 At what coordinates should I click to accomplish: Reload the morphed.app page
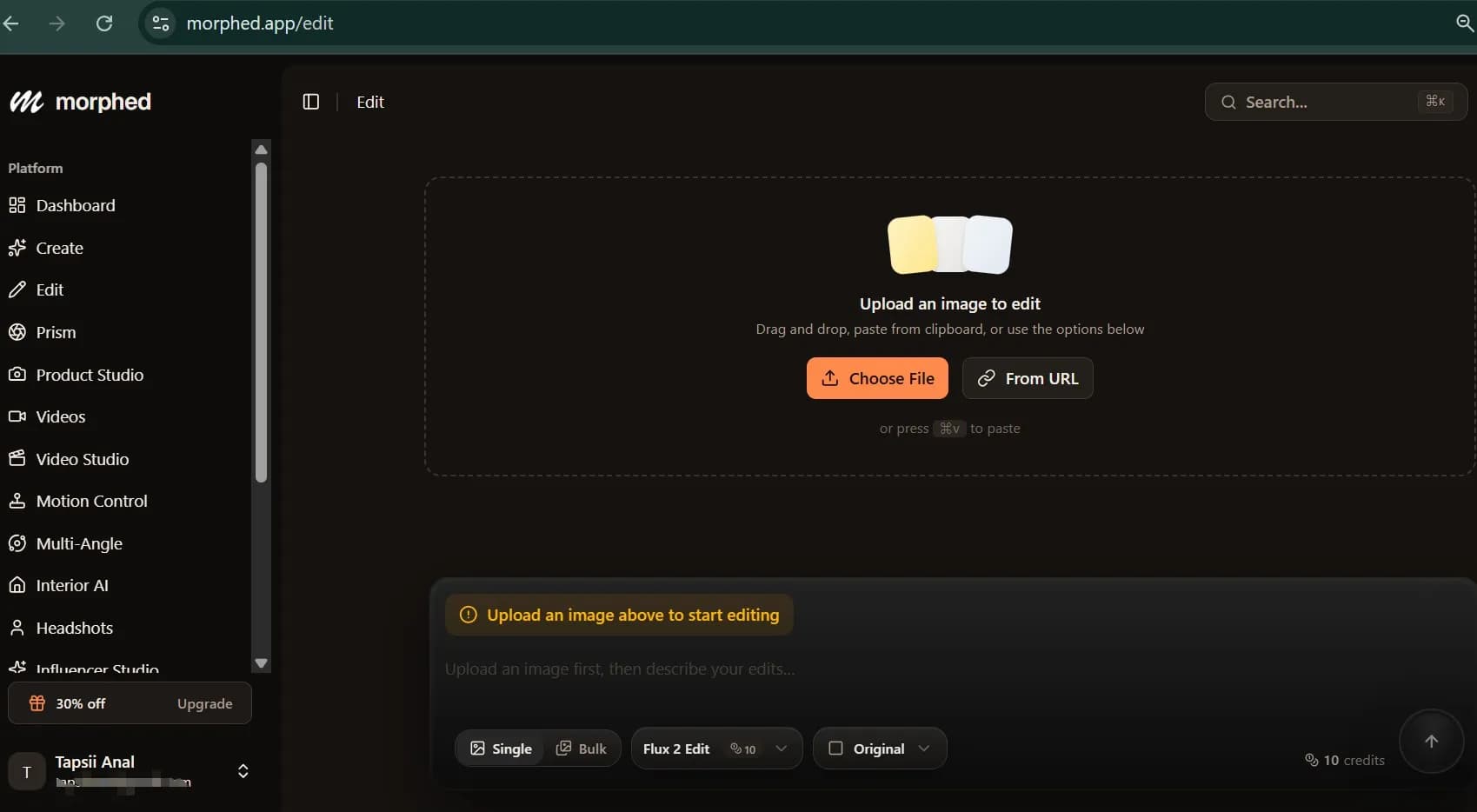104,23
